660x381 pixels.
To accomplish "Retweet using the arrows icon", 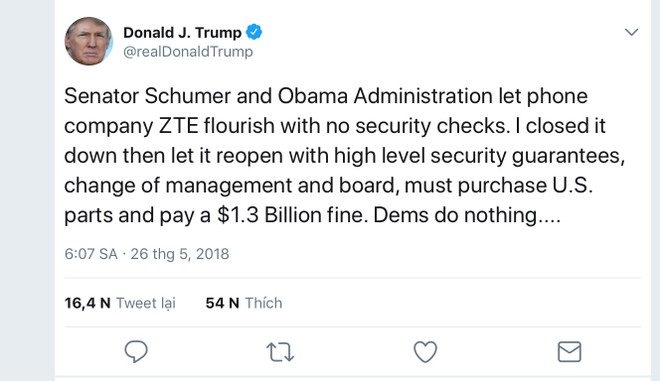I will point(280,352).
